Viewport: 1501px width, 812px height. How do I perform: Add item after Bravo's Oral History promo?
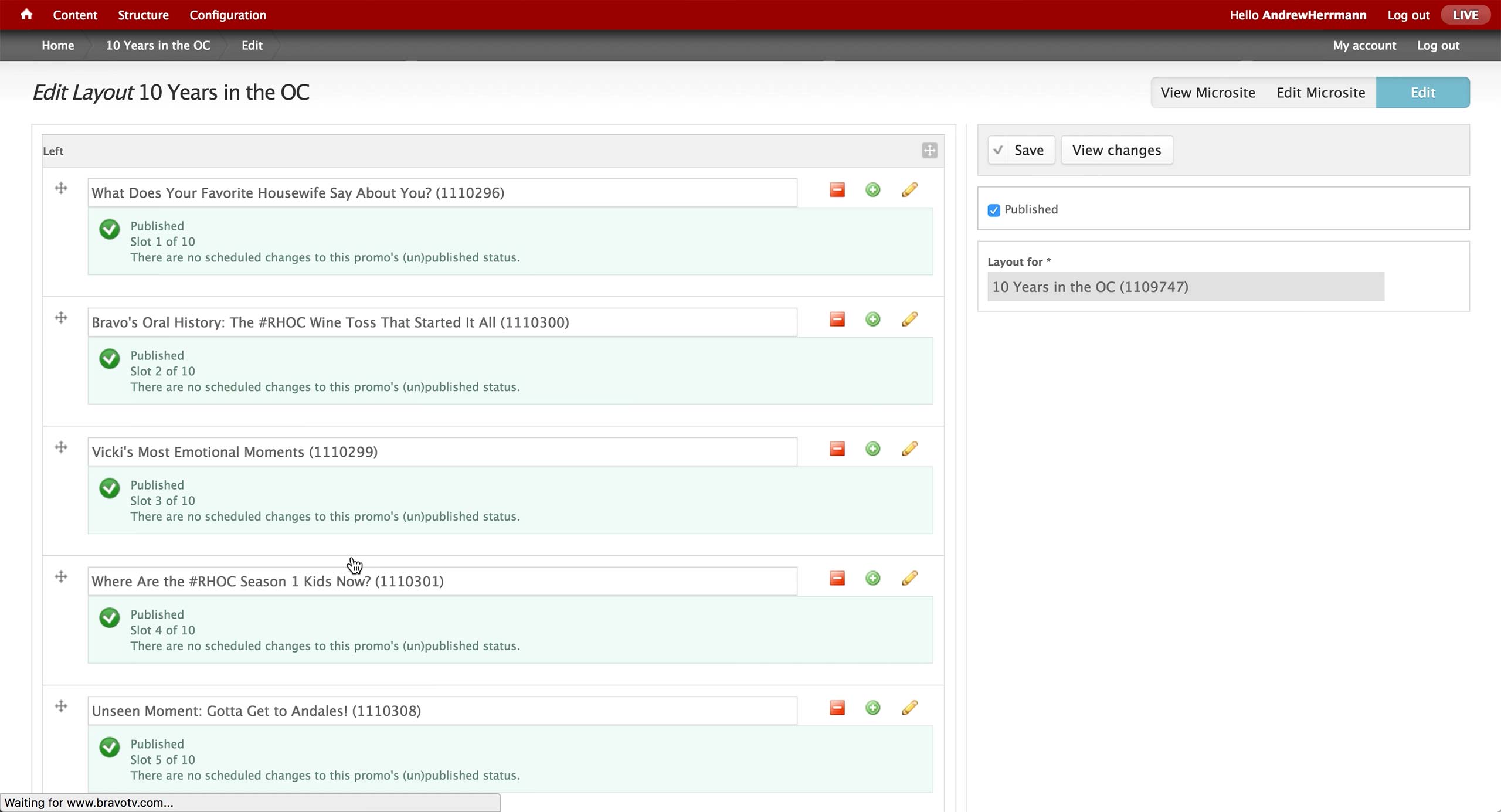click(x=872, y=320)
